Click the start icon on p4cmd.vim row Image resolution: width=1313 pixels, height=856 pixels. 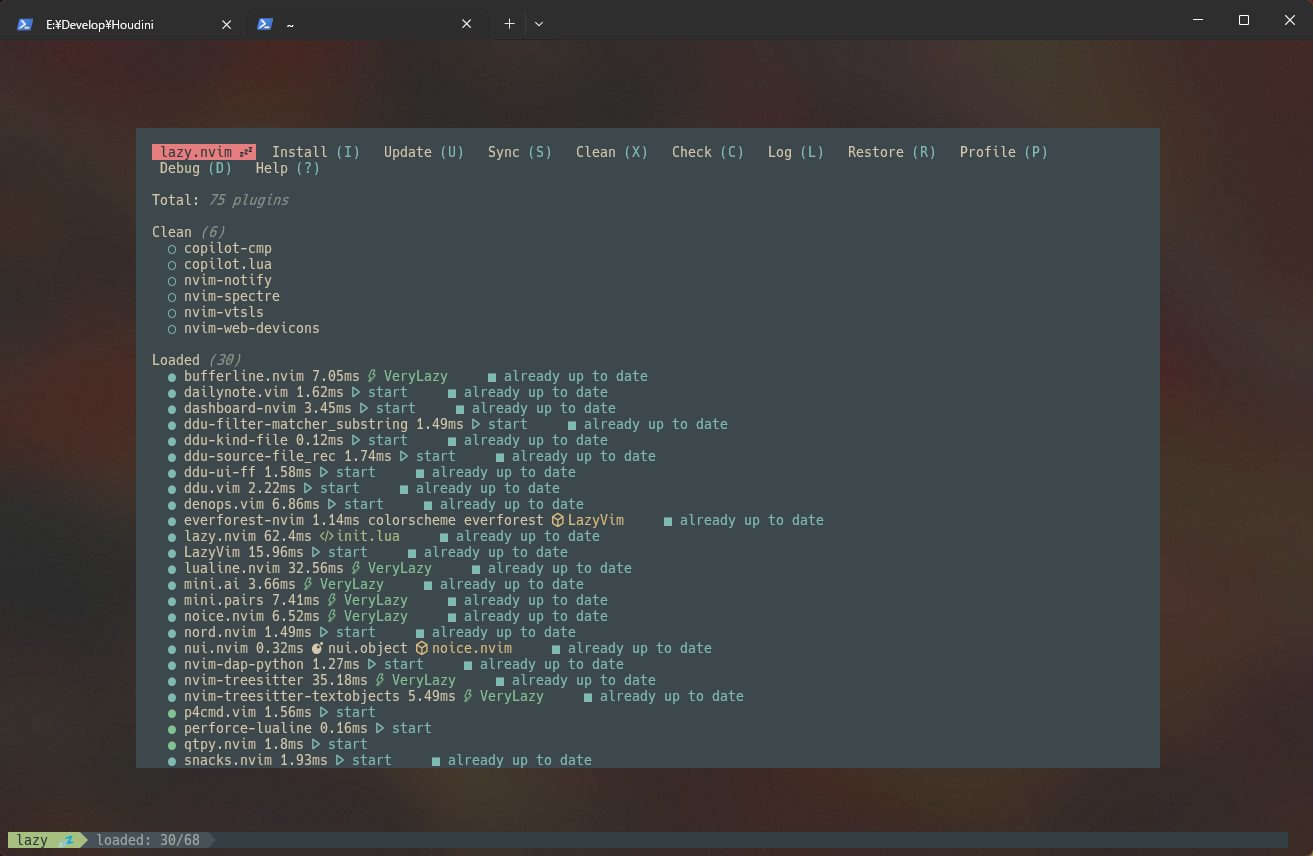[x=324, y=712]
